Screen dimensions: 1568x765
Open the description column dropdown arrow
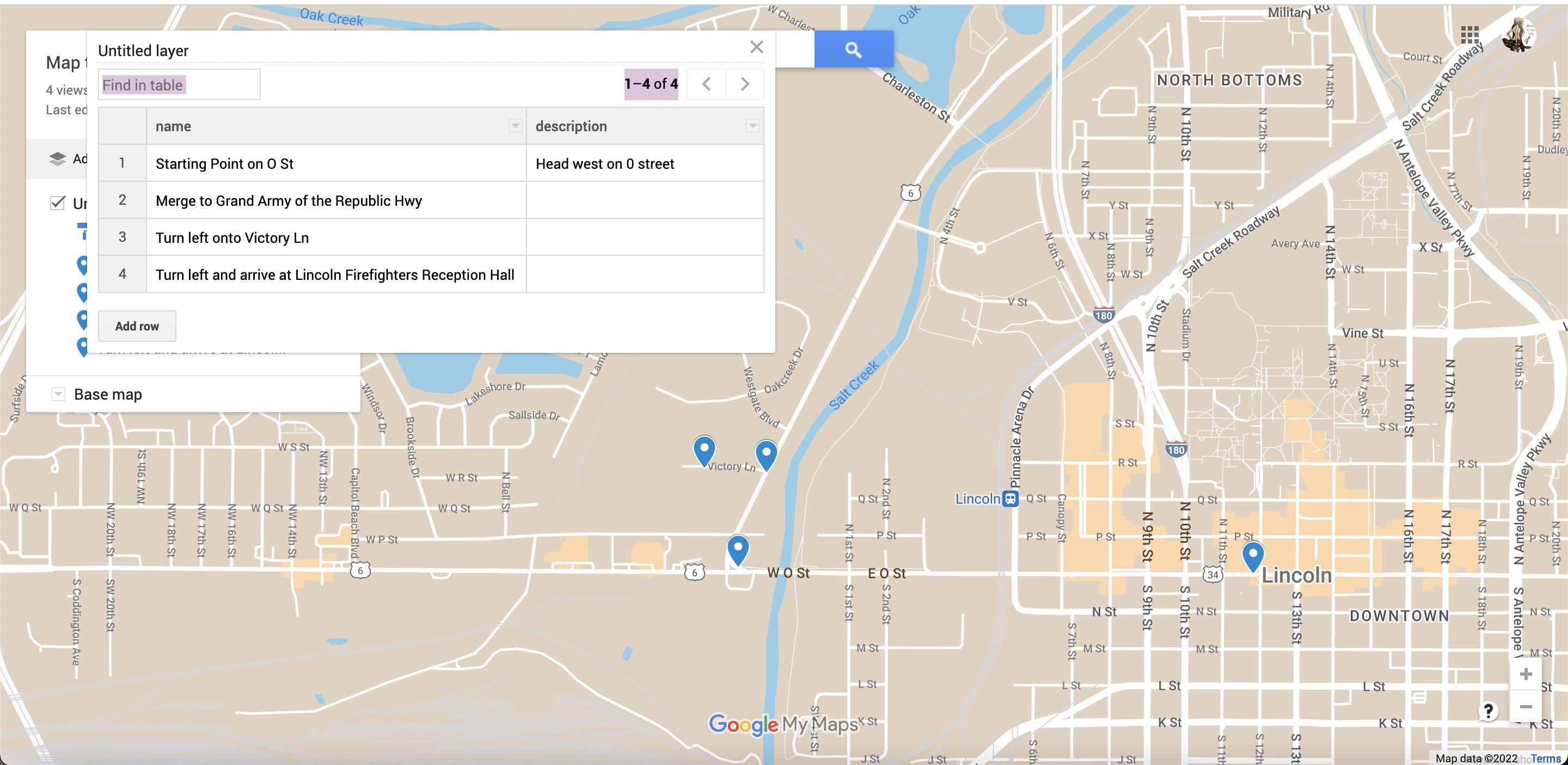(x=752, y=126)
